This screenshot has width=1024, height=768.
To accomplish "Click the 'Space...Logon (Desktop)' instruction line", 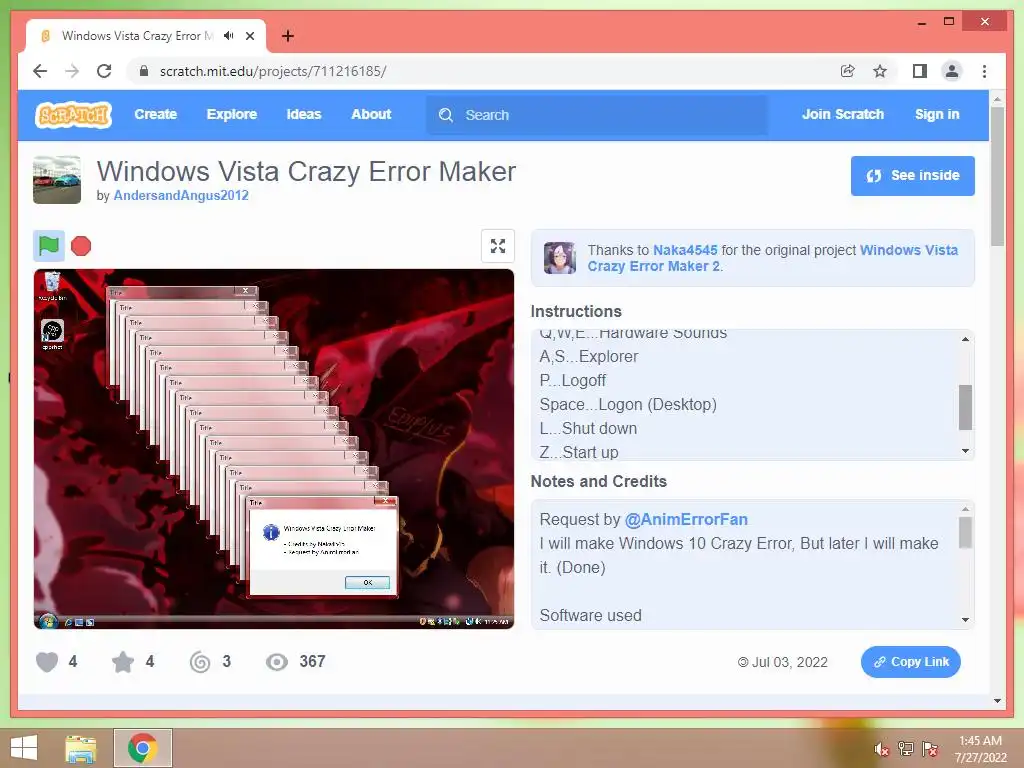I will [x=628, y=404].
